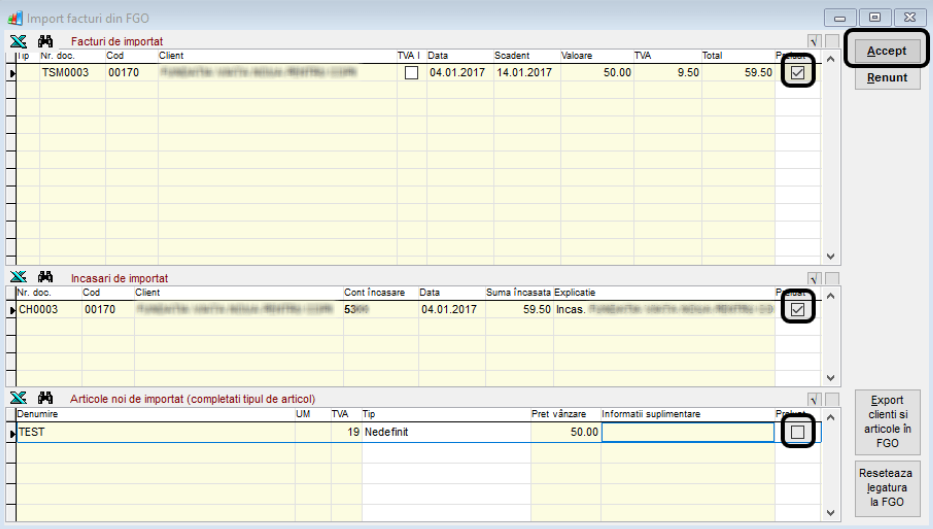Open binoculars search for Incasari de importat
933x529 pixels.
pos(45,277)
